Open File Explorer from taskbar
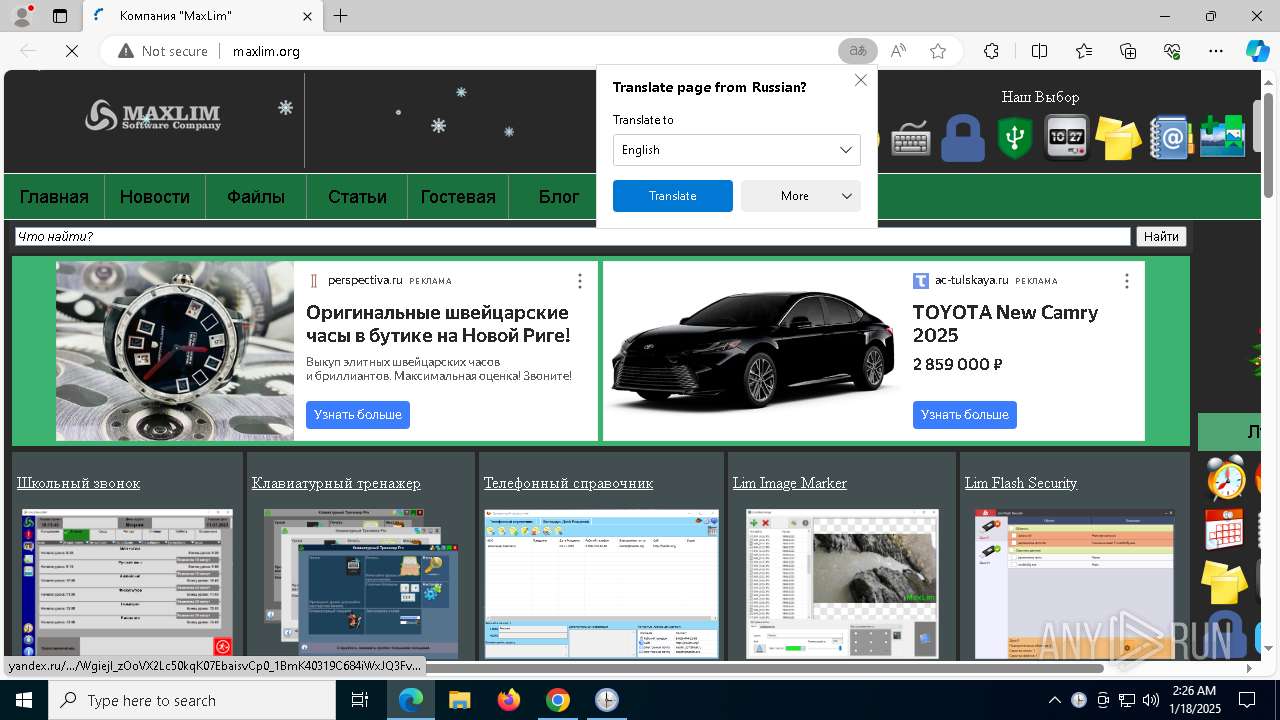Viewport: 1280px width, 720px height. click(460, 700)
